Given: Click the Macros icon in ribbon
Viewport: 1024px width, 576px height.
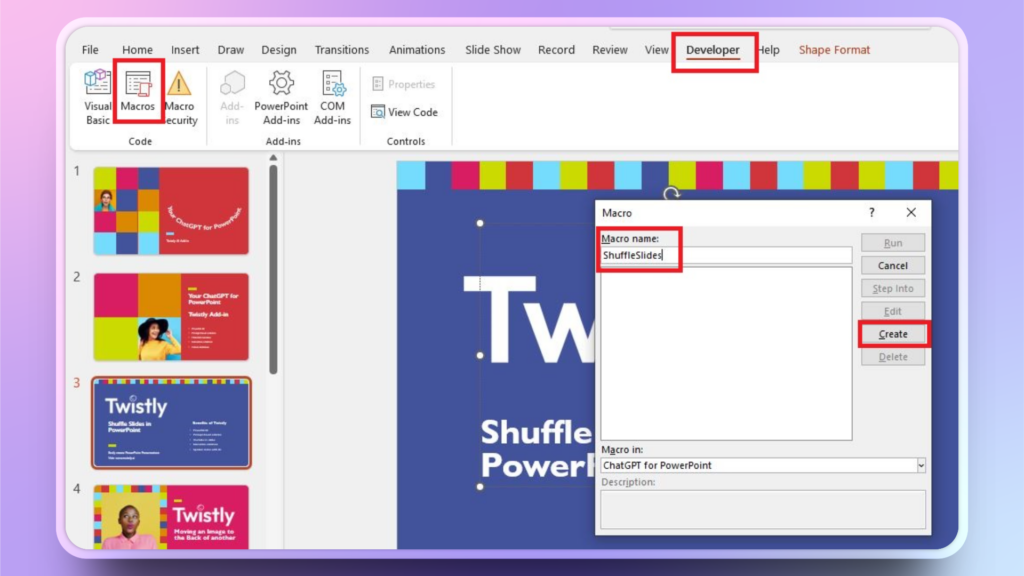Looking at the screenshot, I should [138, 92].
